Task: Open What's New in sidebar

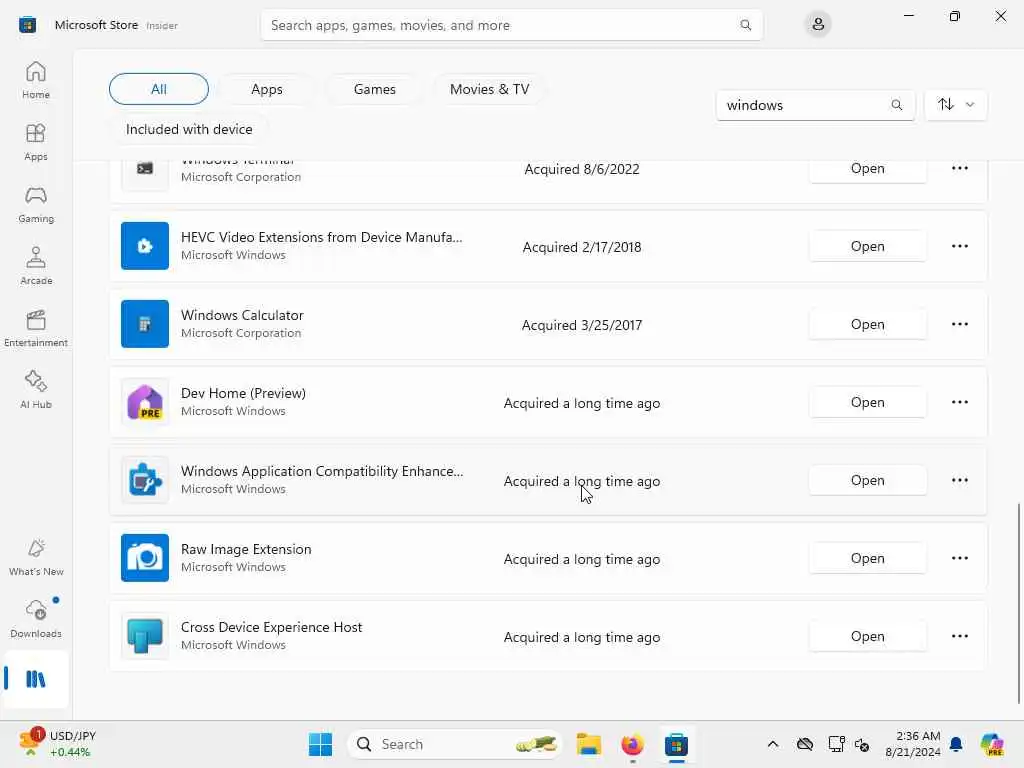Action: click(x=36, y=557)
